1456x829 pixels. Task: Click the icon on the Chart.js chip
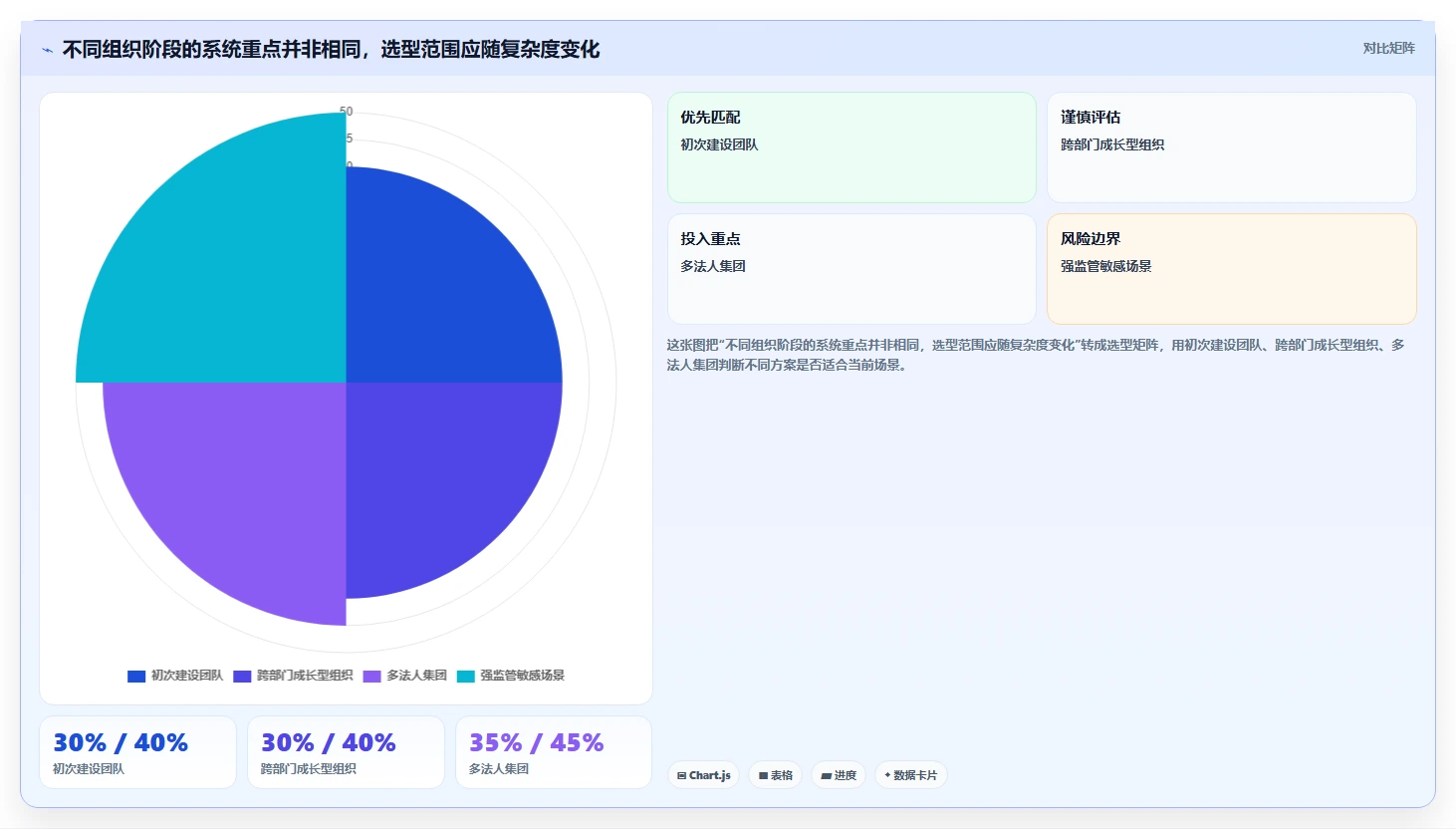[x=681, y=775]
